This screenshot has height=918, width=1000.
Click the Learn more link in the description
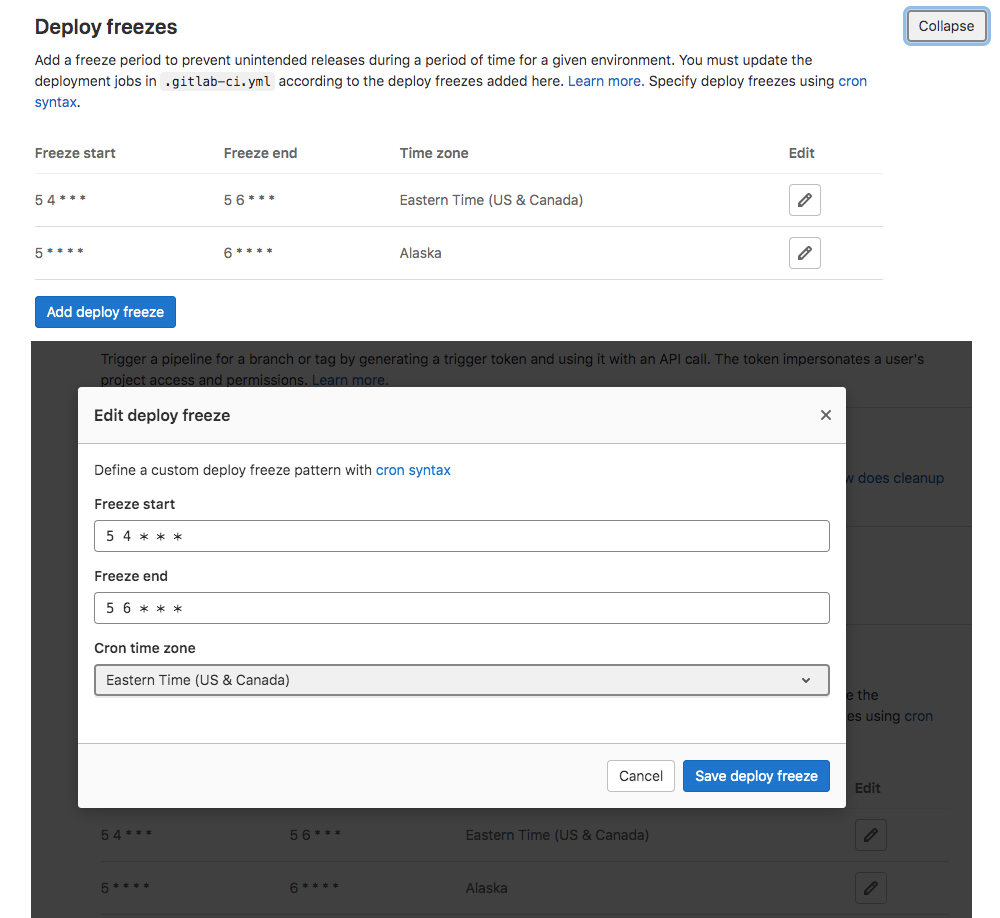pyautogui.click(x=604, y=80)
